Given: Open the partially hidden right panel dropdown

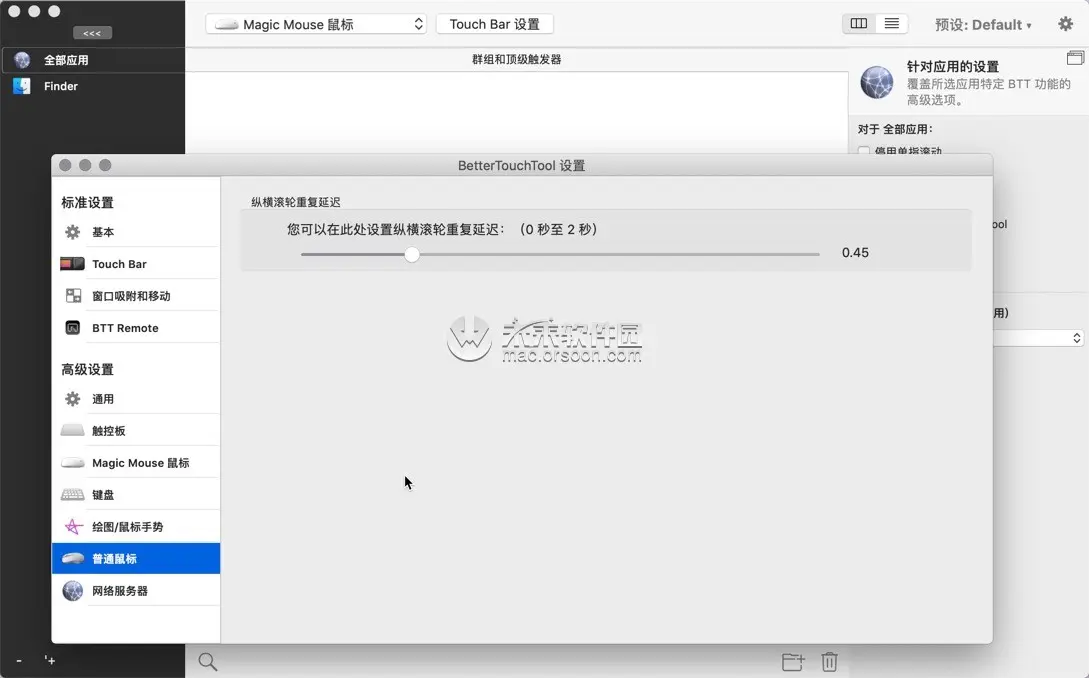Looking at the screenshot, I should 1038,338.
